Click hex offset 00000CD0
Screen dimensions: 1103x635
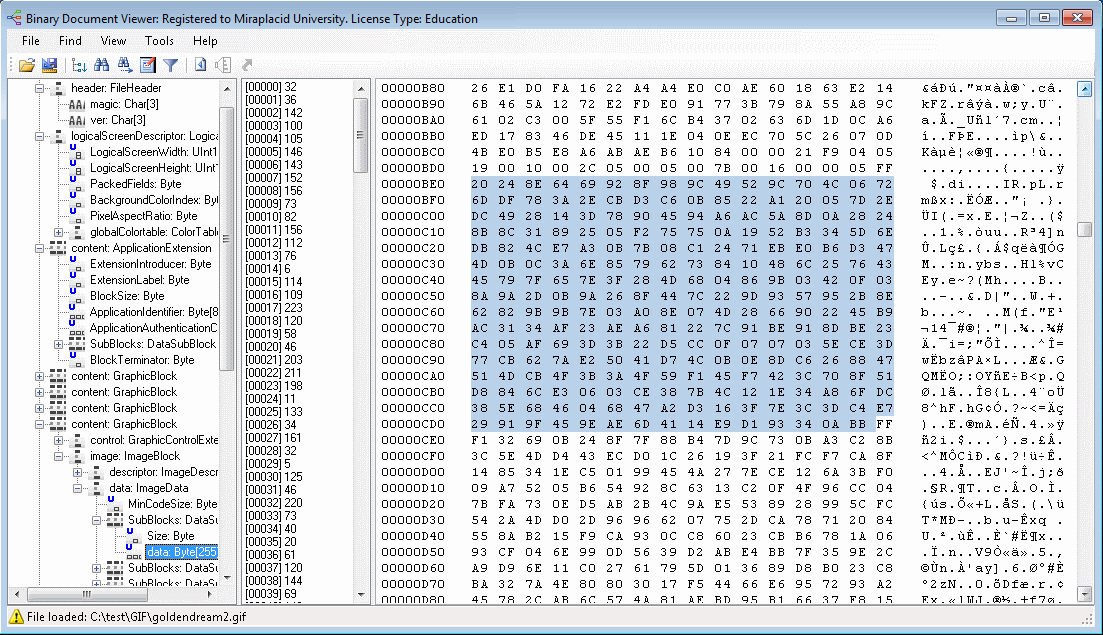[413, 424]
